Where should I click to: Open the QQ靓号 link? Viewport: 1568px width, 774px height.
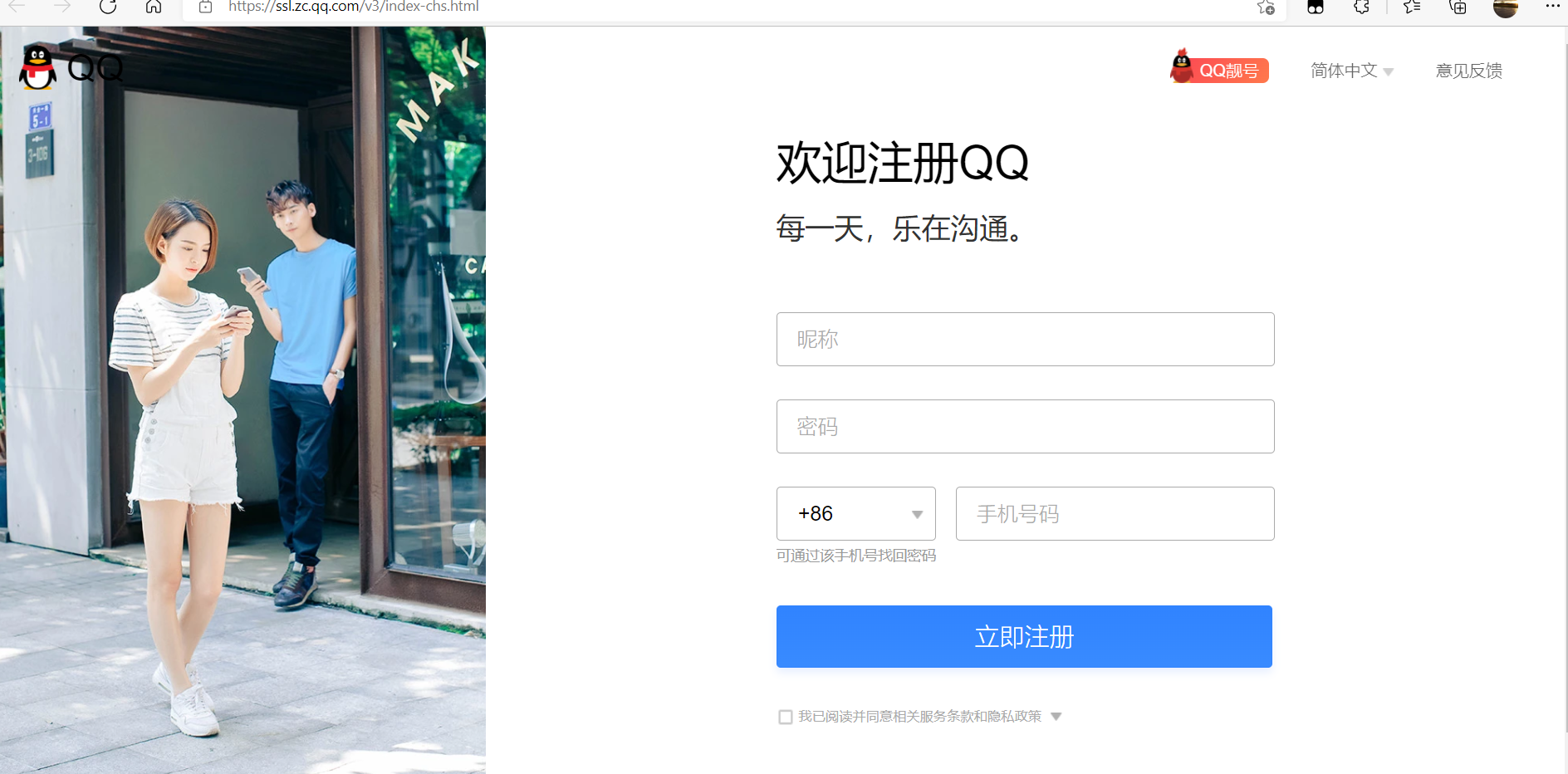(x=1219, y=68)
